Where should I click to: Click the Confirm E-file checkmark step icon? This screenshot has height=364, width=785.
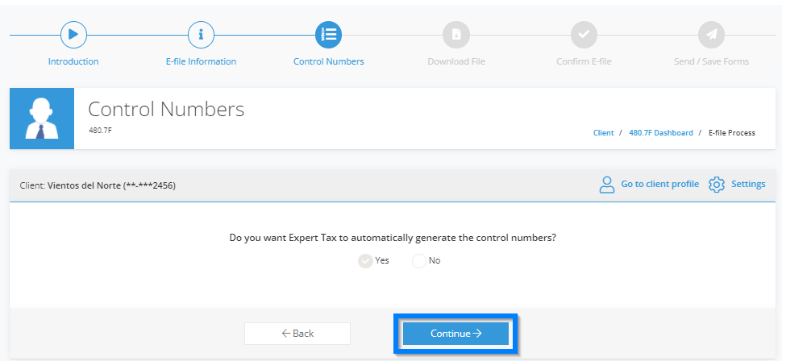(584, 35)
